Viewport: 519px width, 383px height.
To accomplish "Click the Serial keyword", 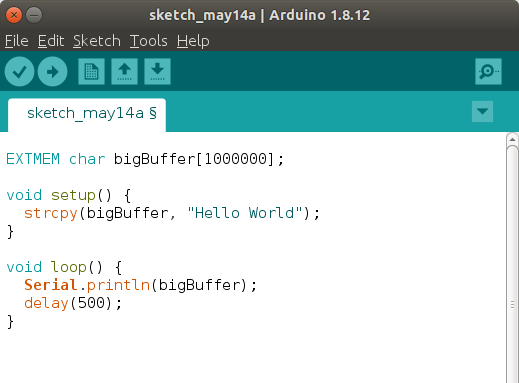I will [51, 285].
